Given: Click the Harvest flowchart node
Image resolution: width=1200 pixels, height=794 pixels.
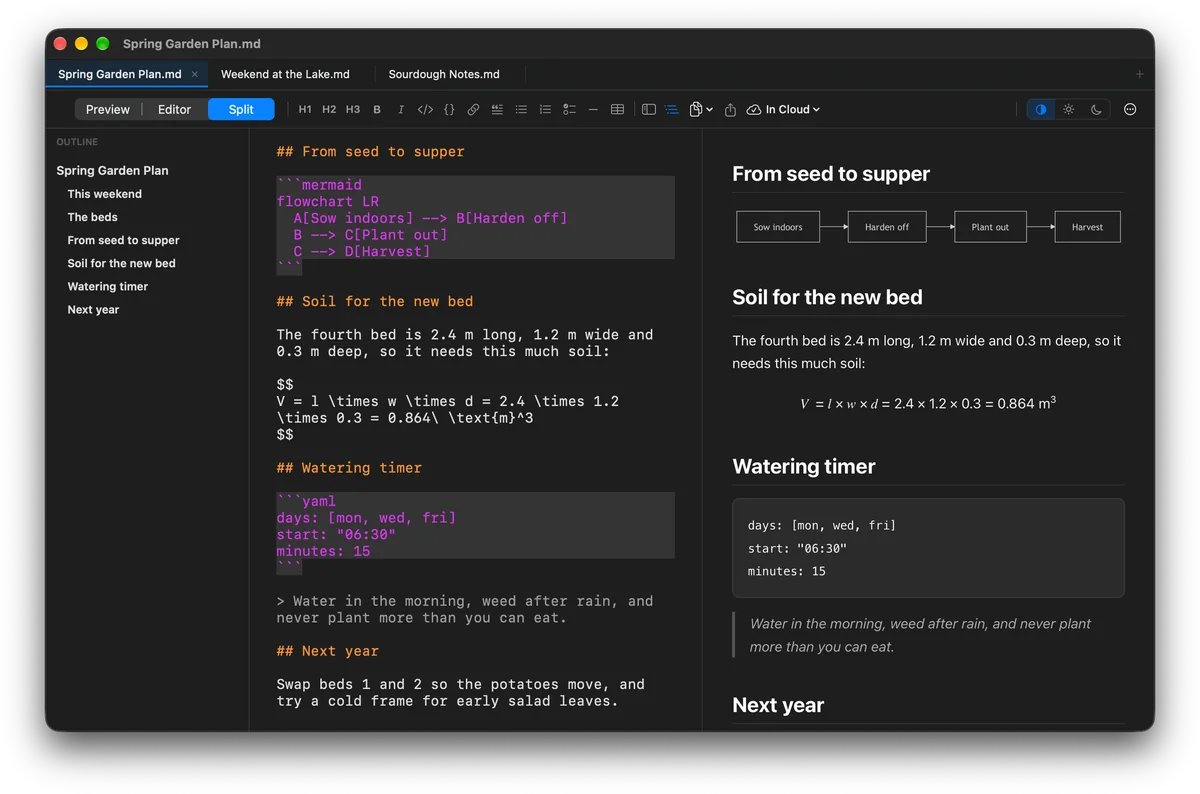Looking at the screenshot, I should point(1087,227).
